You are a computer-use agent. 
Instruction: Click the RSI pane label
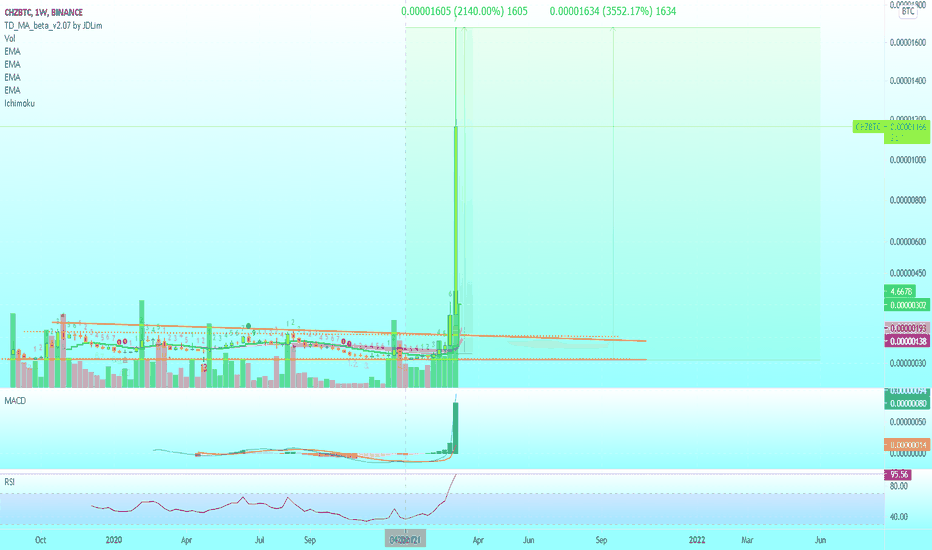tap(9, 482)
